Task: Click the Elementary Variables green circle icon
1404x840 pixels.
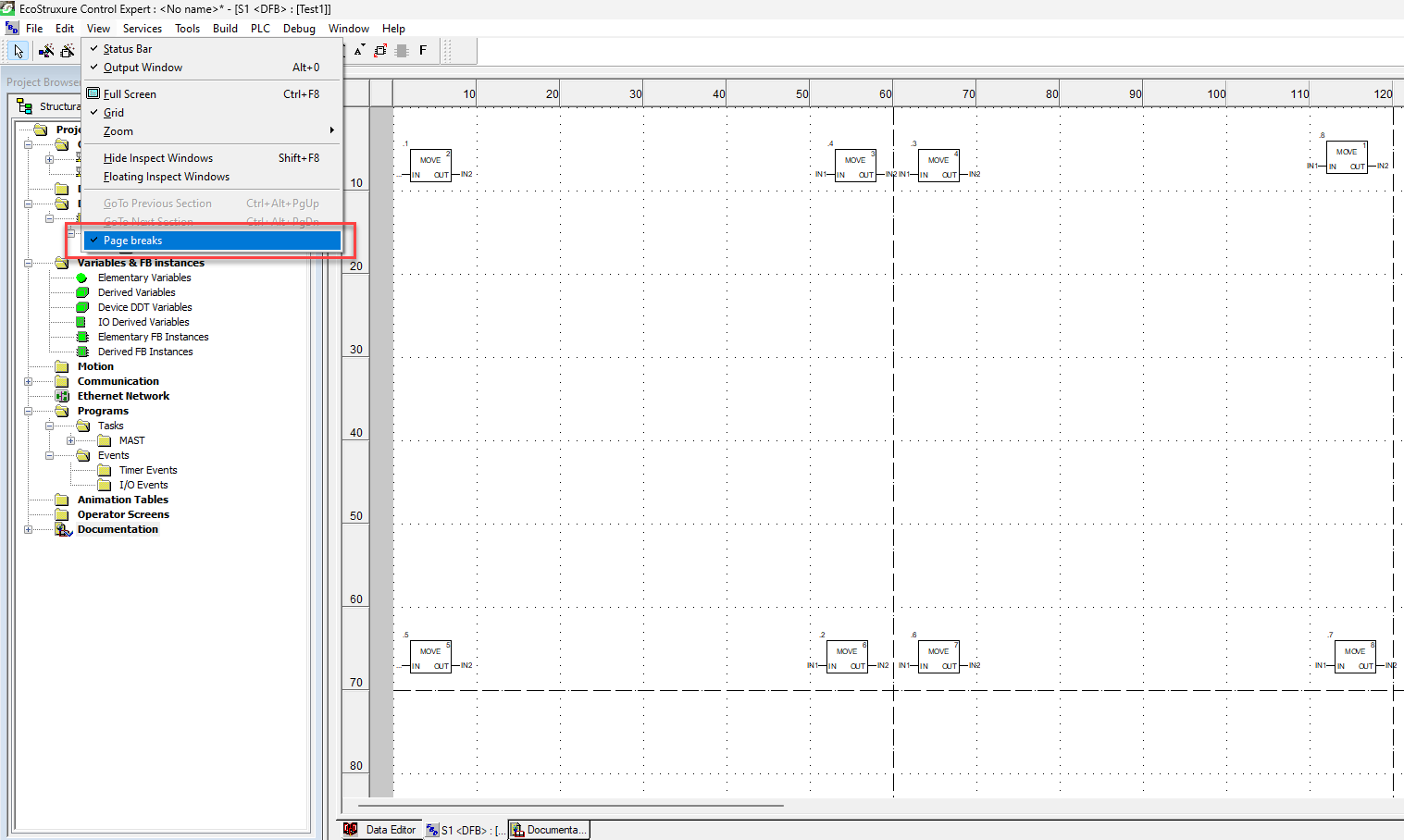Action: click(x=81, y=278)
